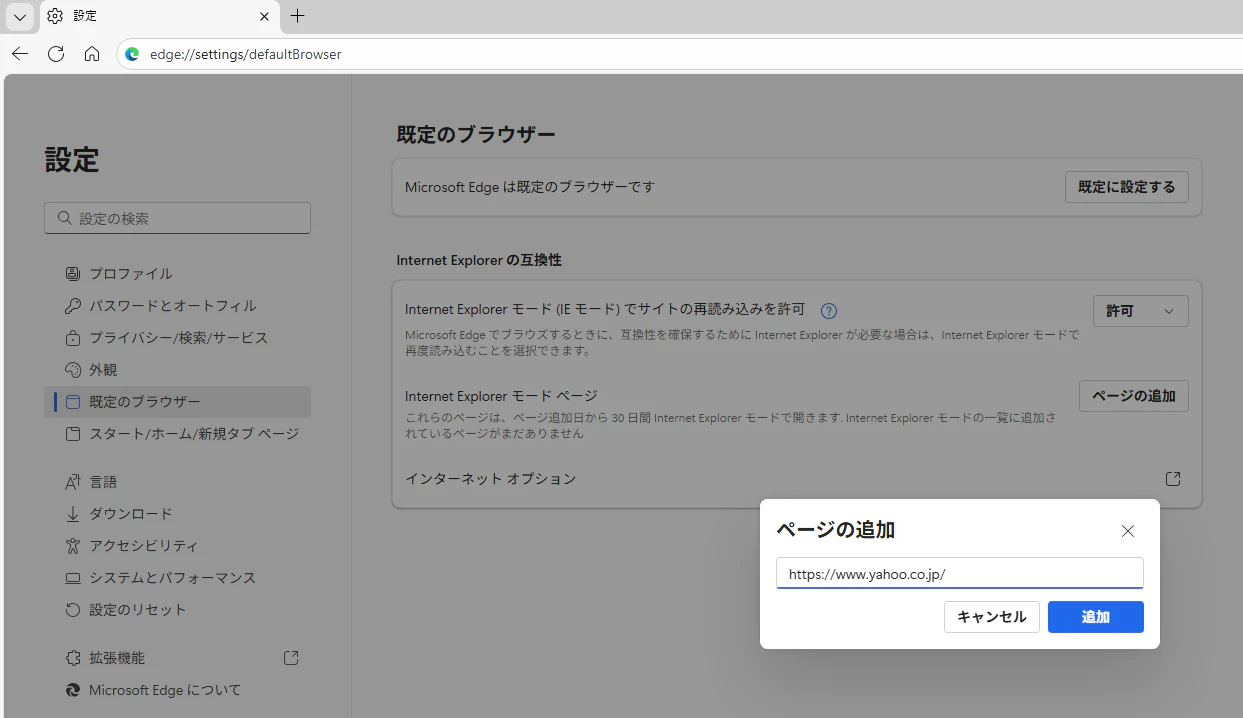Click the key icon beside パスワードとオートフィル
Image resolution: width=1243 pixels, height=718 pixels.
tap(72, 306)
